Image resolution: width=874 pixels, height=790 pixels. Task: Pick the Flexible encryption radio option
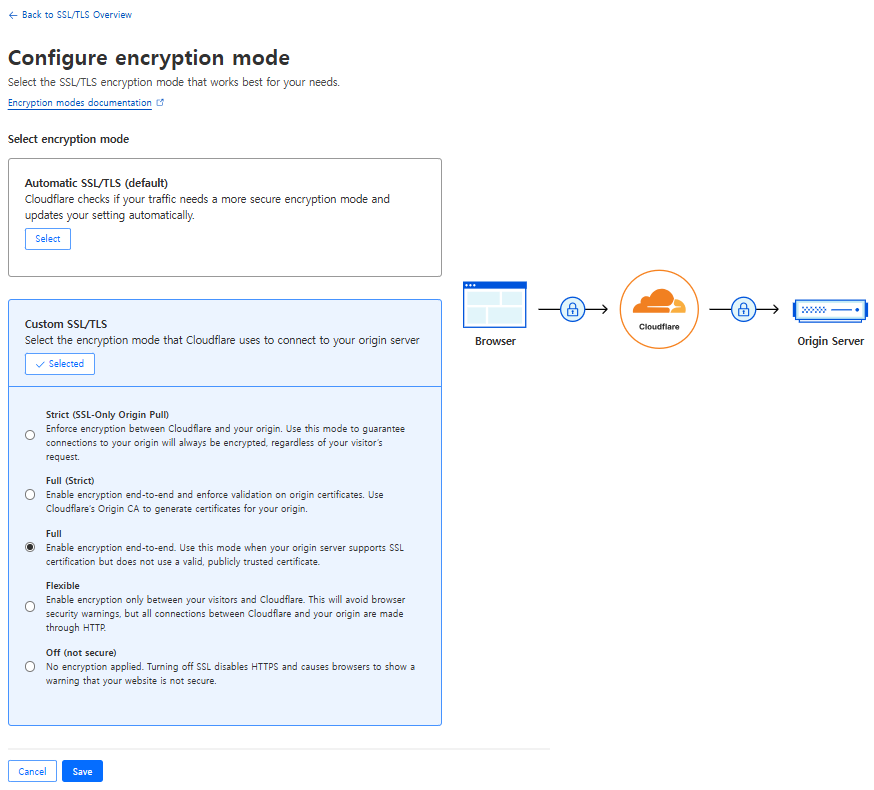(x=30, y=606)
